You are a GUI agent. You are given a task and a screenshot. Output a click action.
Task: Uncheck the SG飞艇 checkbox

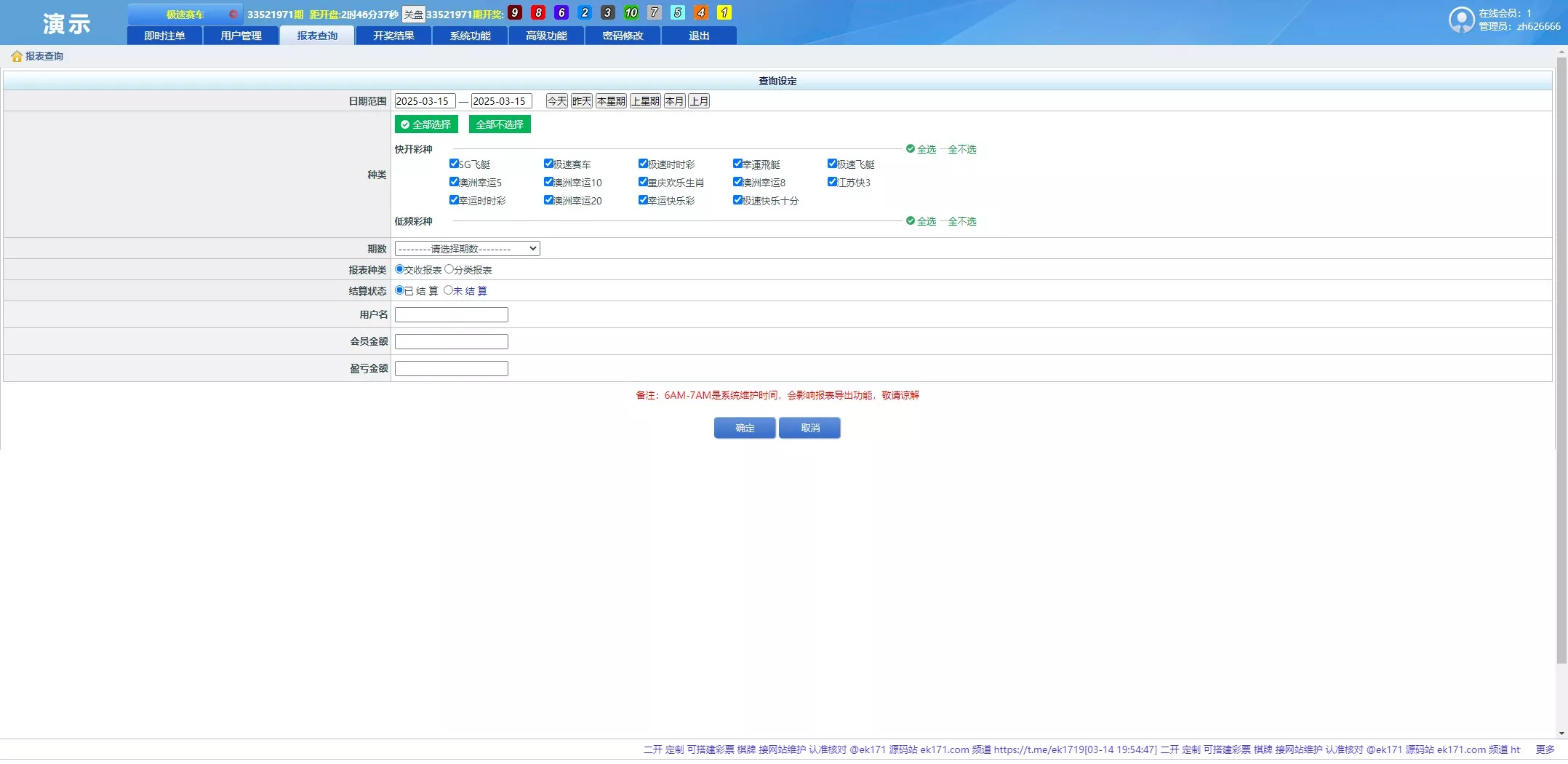pyautogui.click(x=454, y=164)
